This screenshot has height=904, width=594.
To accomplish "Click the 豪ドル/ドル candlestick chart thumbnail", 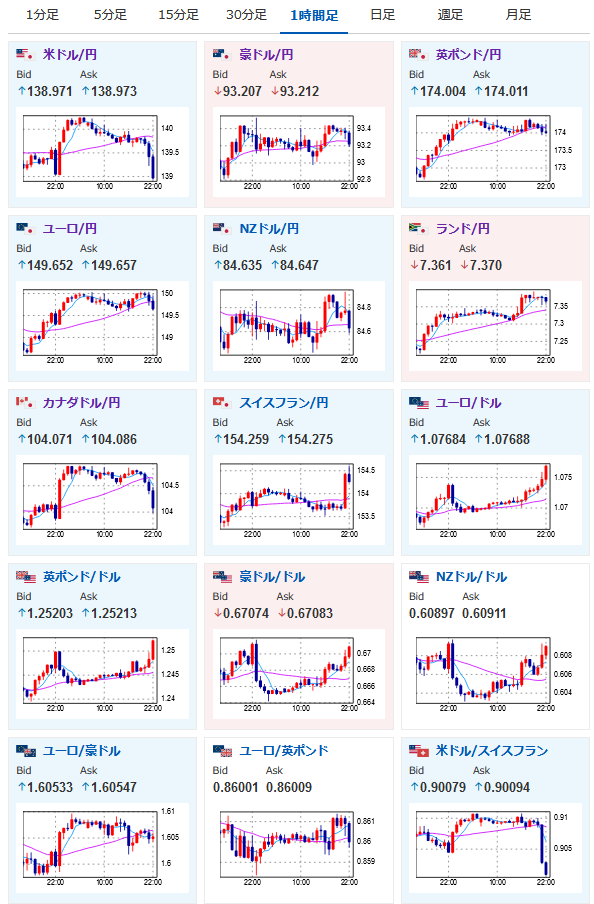I will click(298, 675).
